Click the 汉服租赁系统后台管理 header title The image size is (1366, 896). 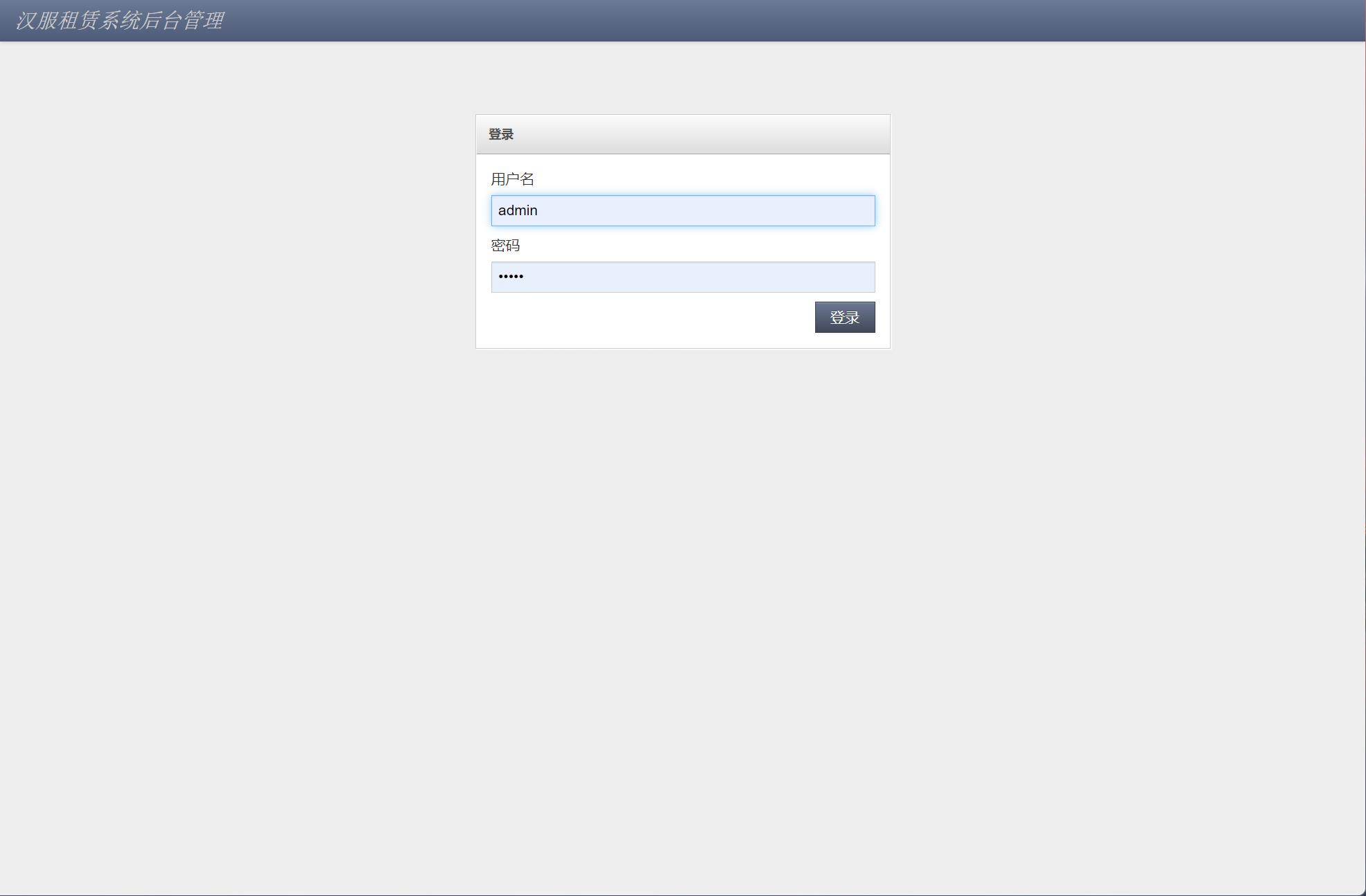[x=119, y=20]
